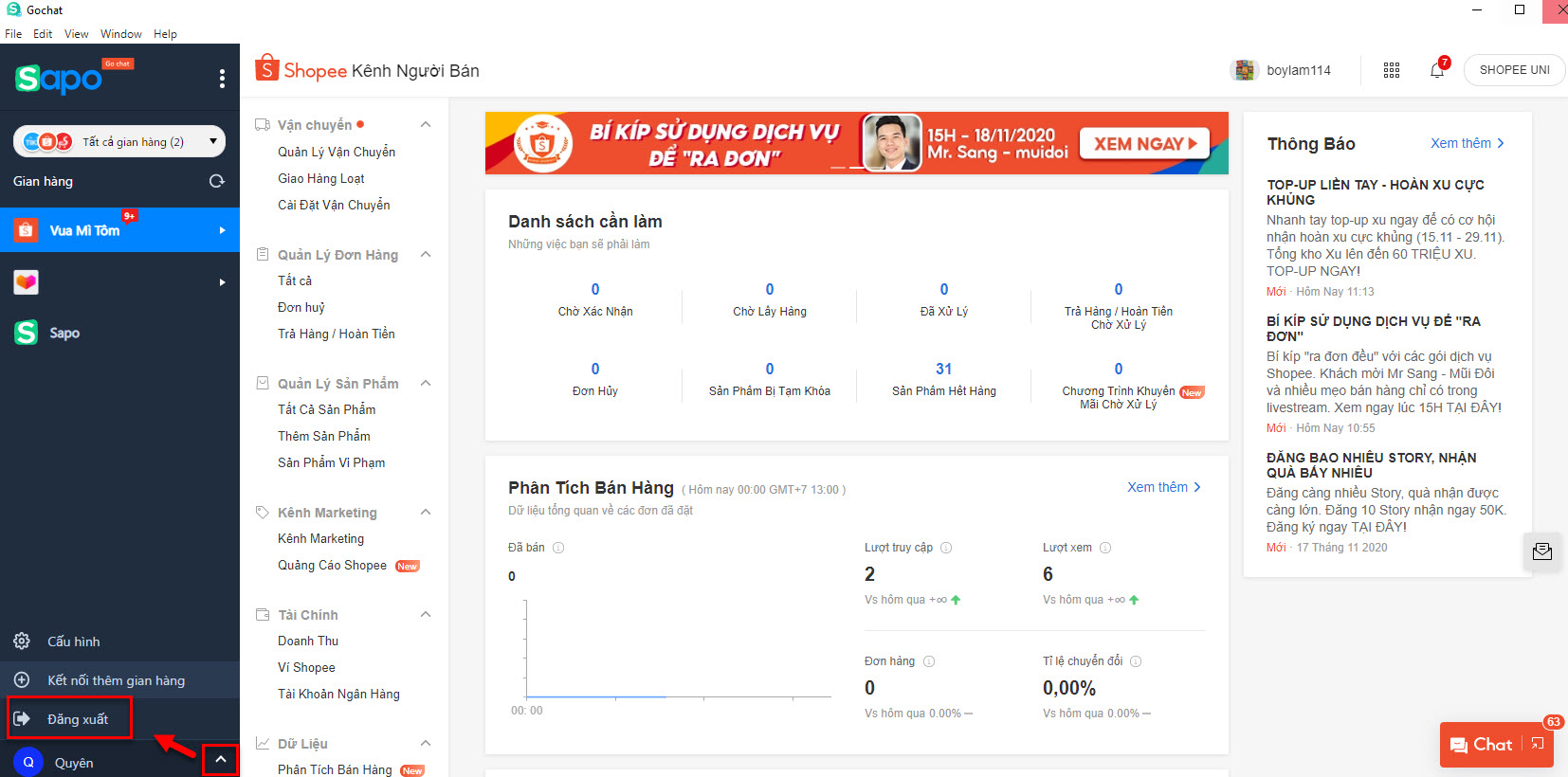The image size is (1568, 777).
Task: Go to Quản Lý Vận Chuyển
Action: coord(337,152)
